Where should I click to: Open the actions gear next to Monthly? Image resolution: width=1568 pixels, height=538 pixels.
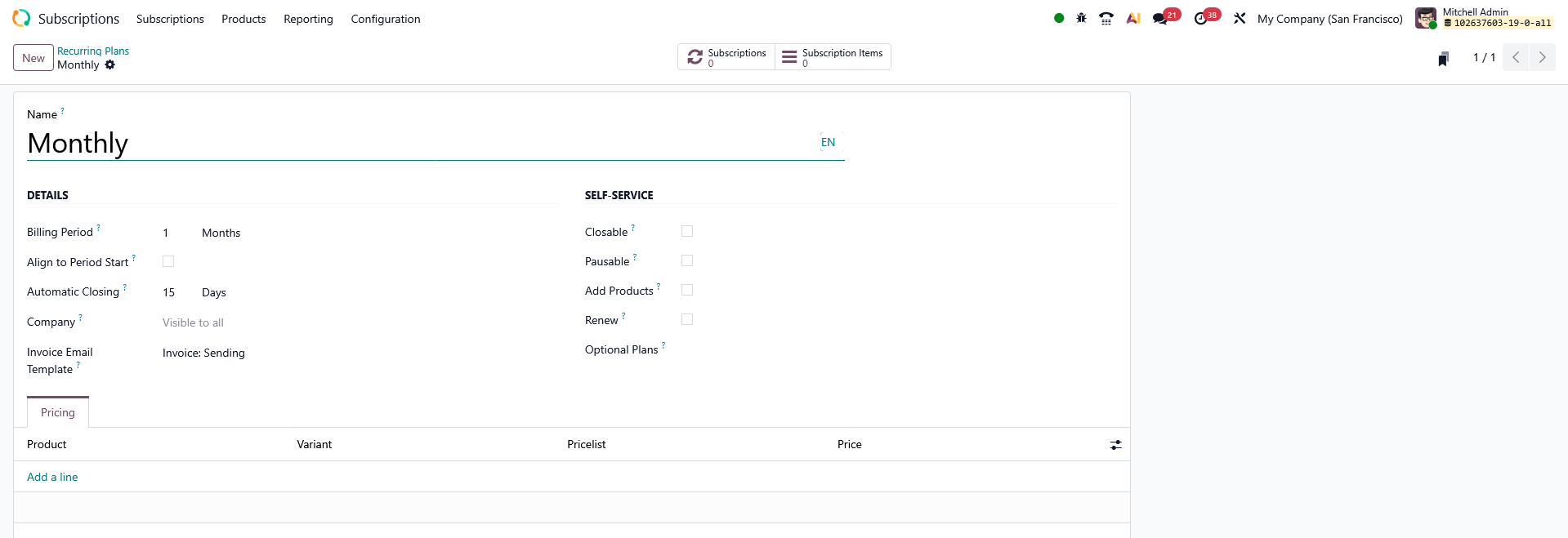pyautogui.click(x=110, y=64)
